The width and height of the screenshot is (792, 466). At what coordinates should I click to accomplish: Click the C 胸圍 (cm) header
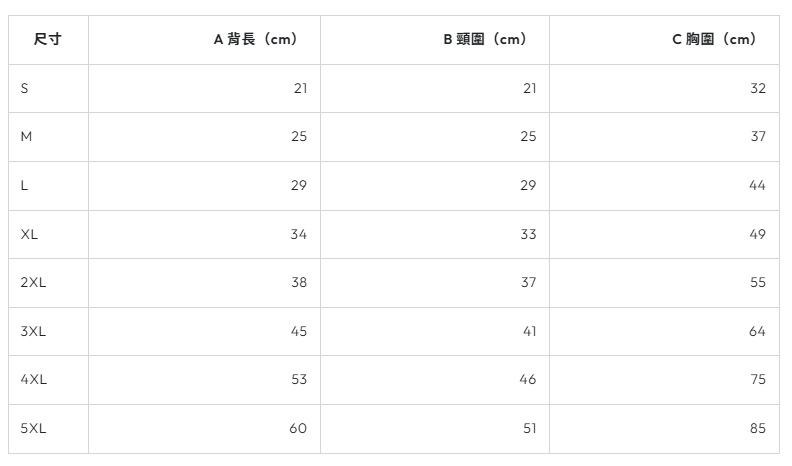point(714,40)
